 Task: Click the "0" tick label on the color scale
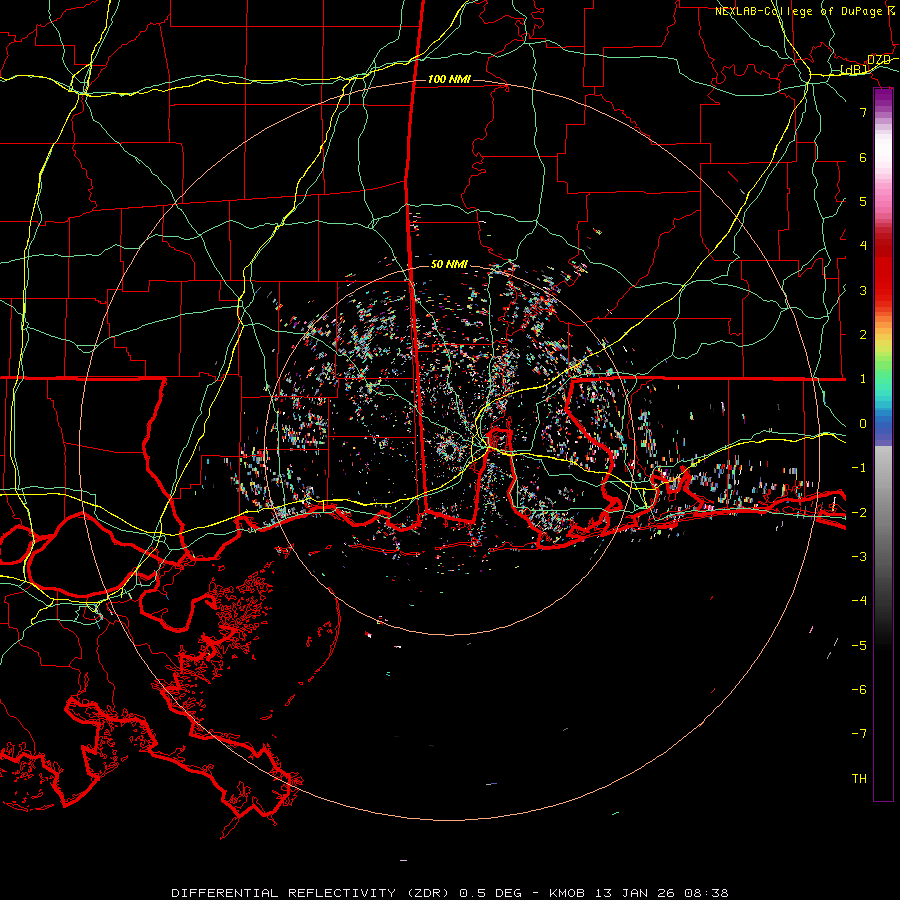pyautogui.click(x=863, y=424)
